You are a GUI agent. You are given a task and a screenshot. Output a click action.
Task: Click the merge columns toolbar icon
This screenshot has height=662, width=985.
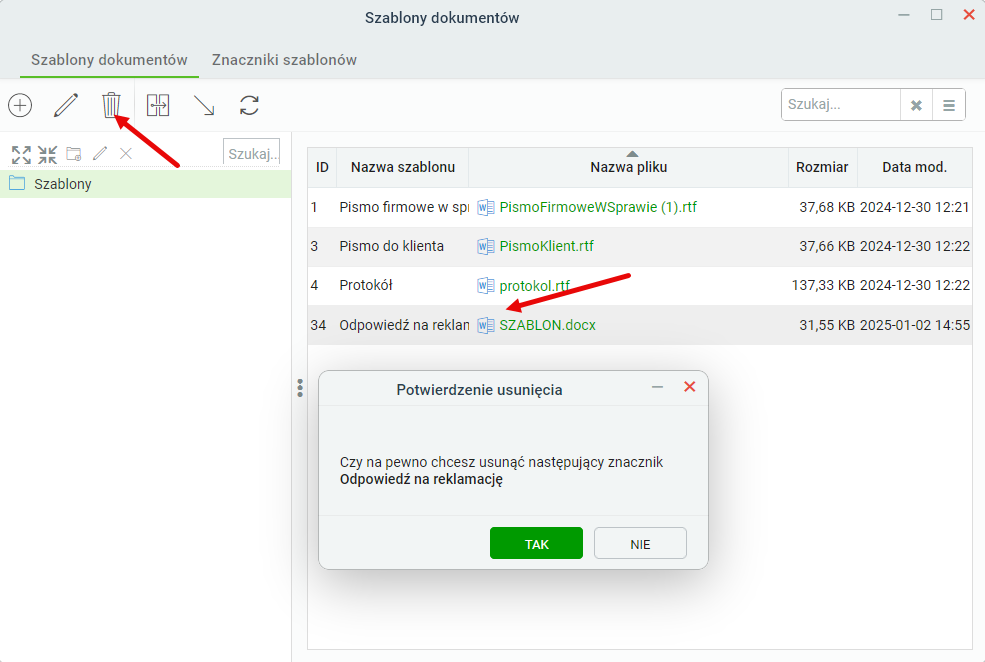pos(158,105)
